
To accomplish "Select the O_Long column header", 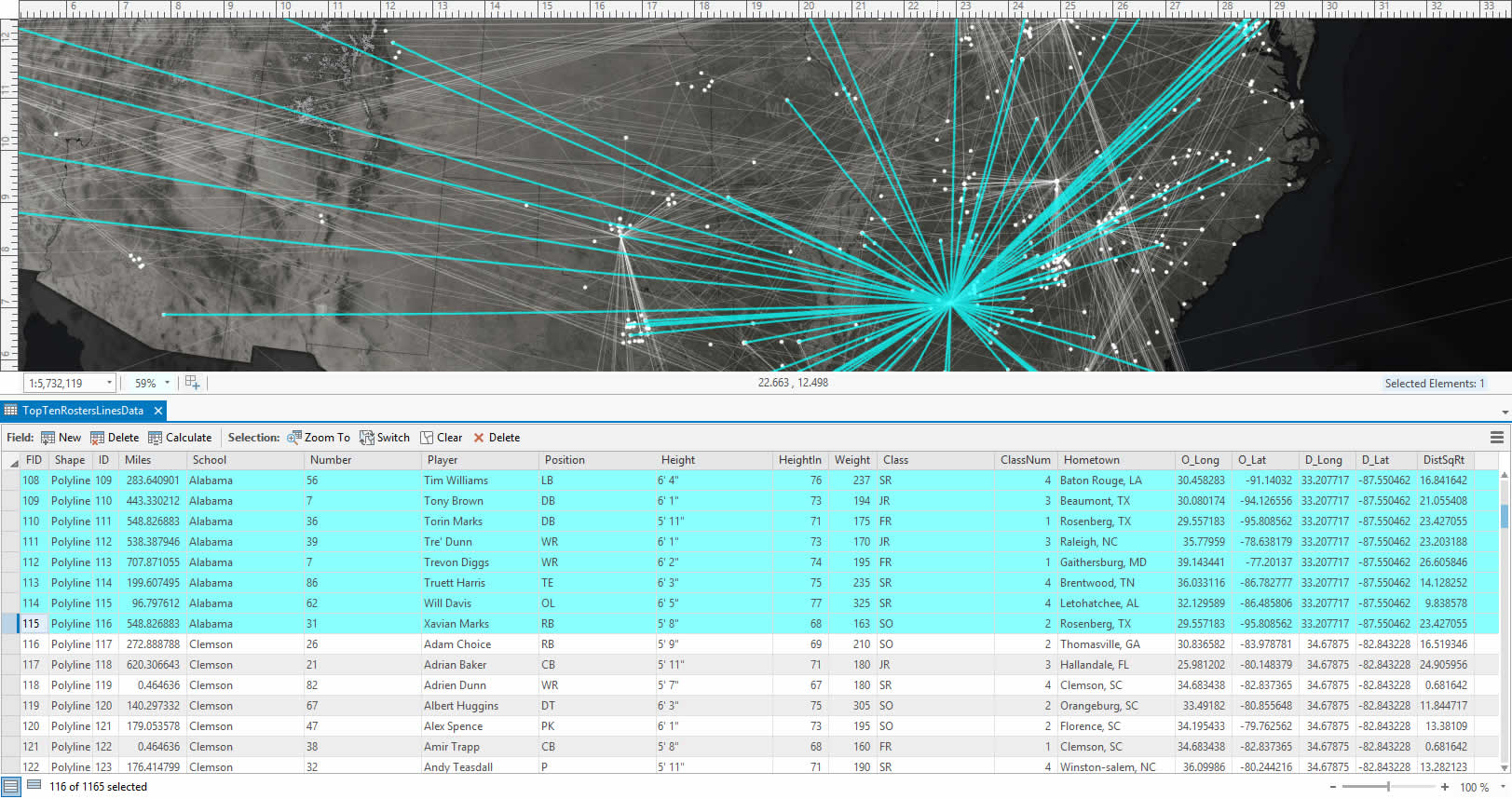I will [1201, 460].
